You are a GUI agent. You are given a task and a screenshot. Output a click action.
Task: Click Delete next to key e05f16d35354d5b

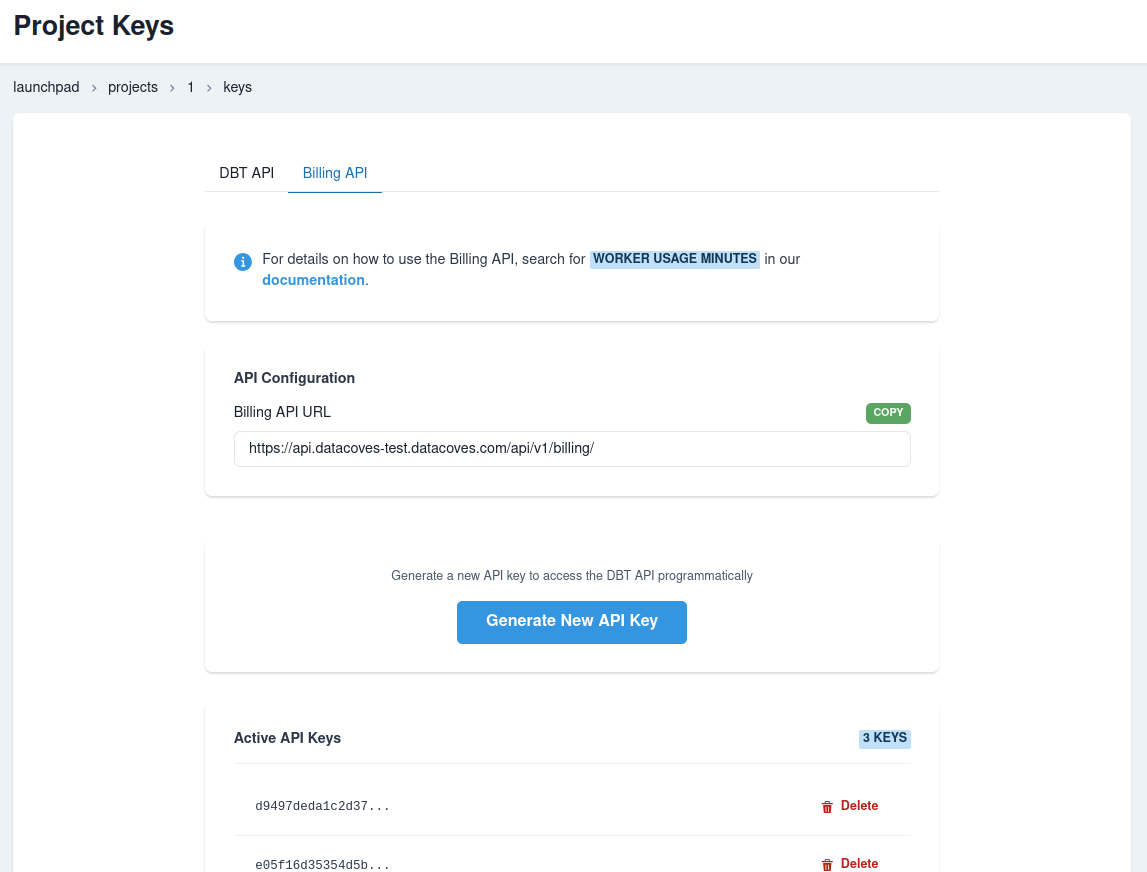click(x=859, y=864)
